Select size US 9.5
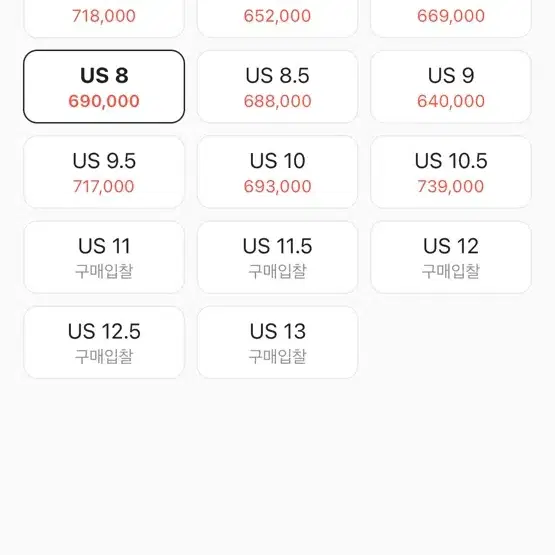This screenshot has width=555, height=555. pyautogui.click(x=104, y=172)
